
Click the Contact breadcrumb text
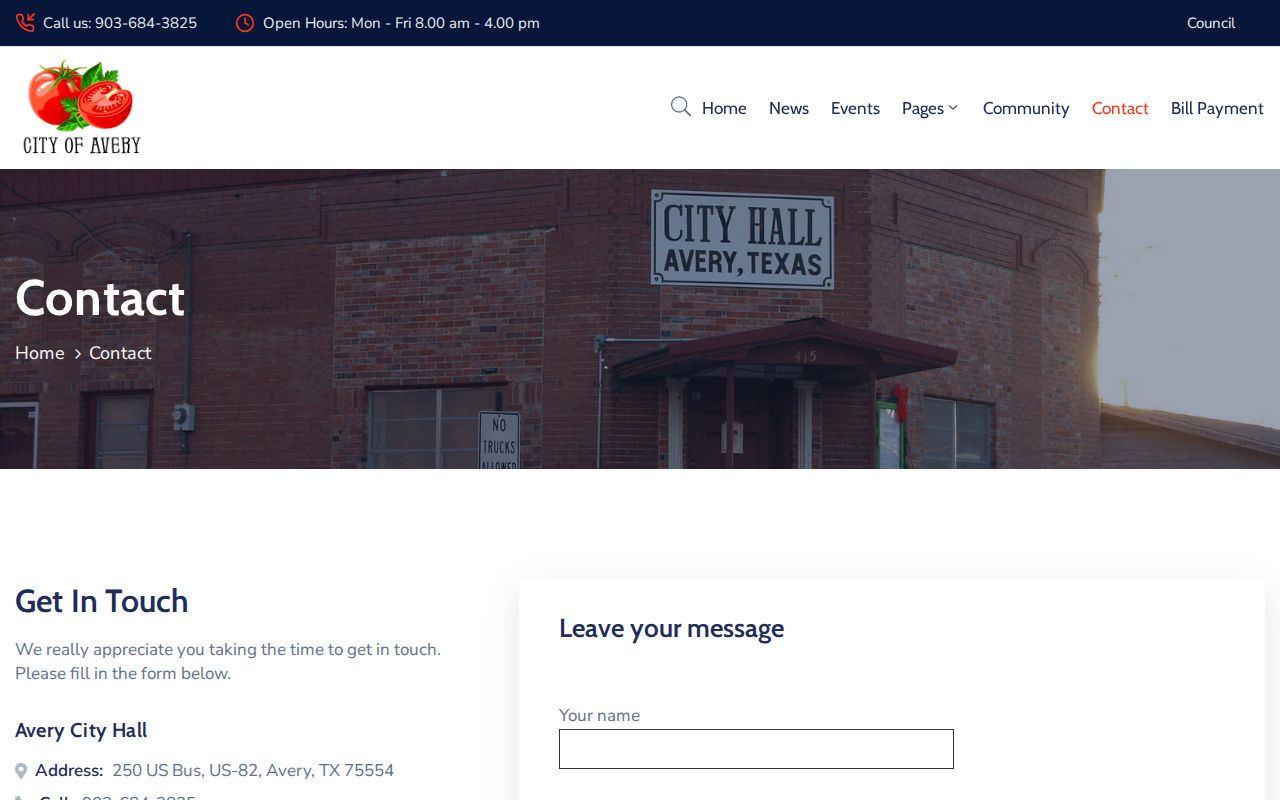[x=120, y=353]
